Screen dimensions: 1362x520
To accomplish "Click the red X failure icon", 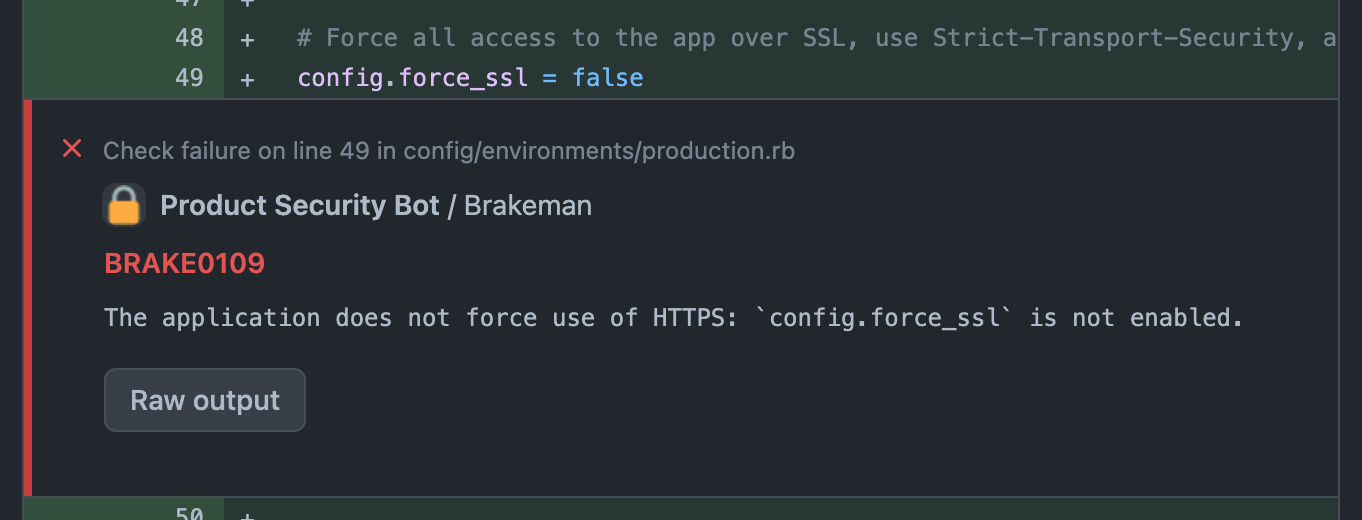I will 72,149.
